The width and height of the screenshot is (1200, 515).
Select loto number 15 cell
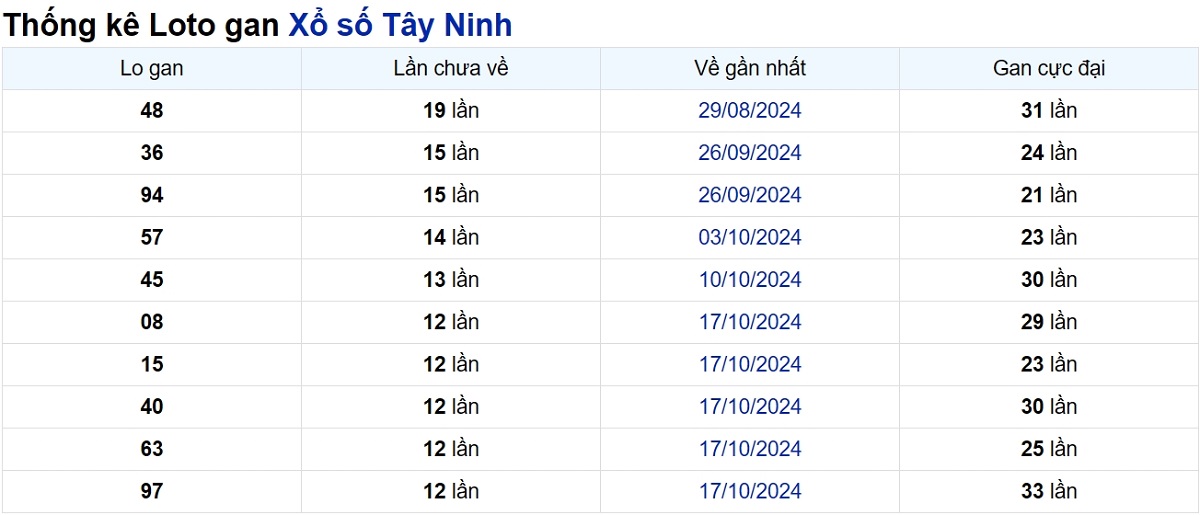pyautogui.click(x=152, y=365)
